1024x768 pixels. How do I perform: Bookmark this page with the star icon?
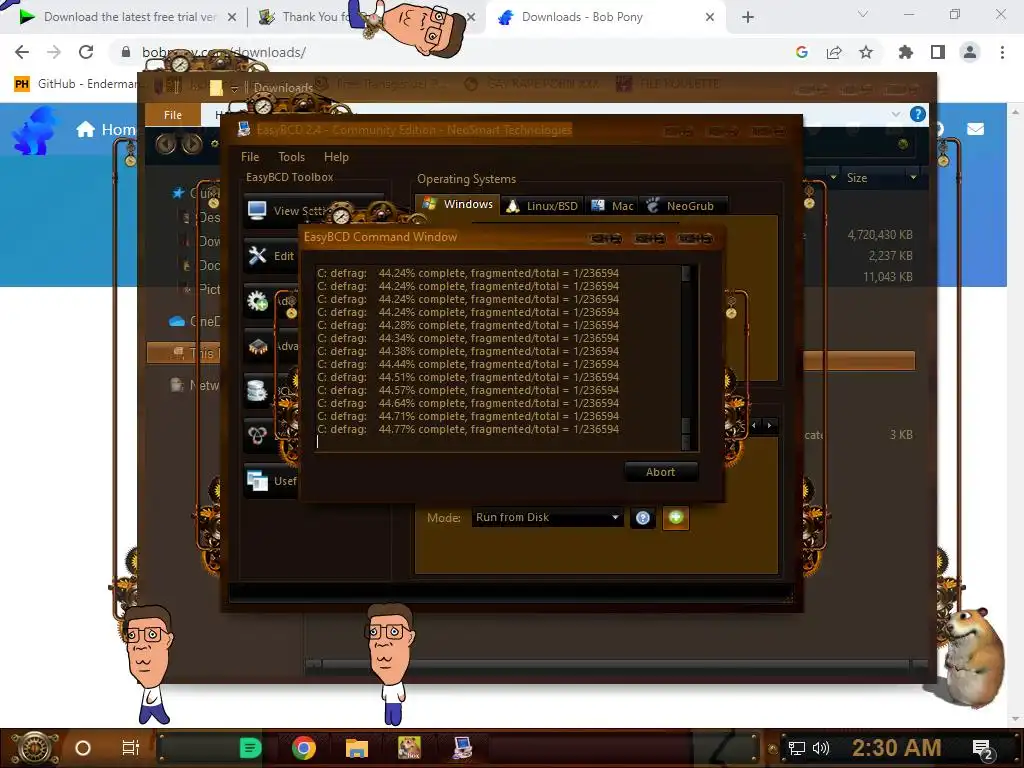[x=866, y=52]
